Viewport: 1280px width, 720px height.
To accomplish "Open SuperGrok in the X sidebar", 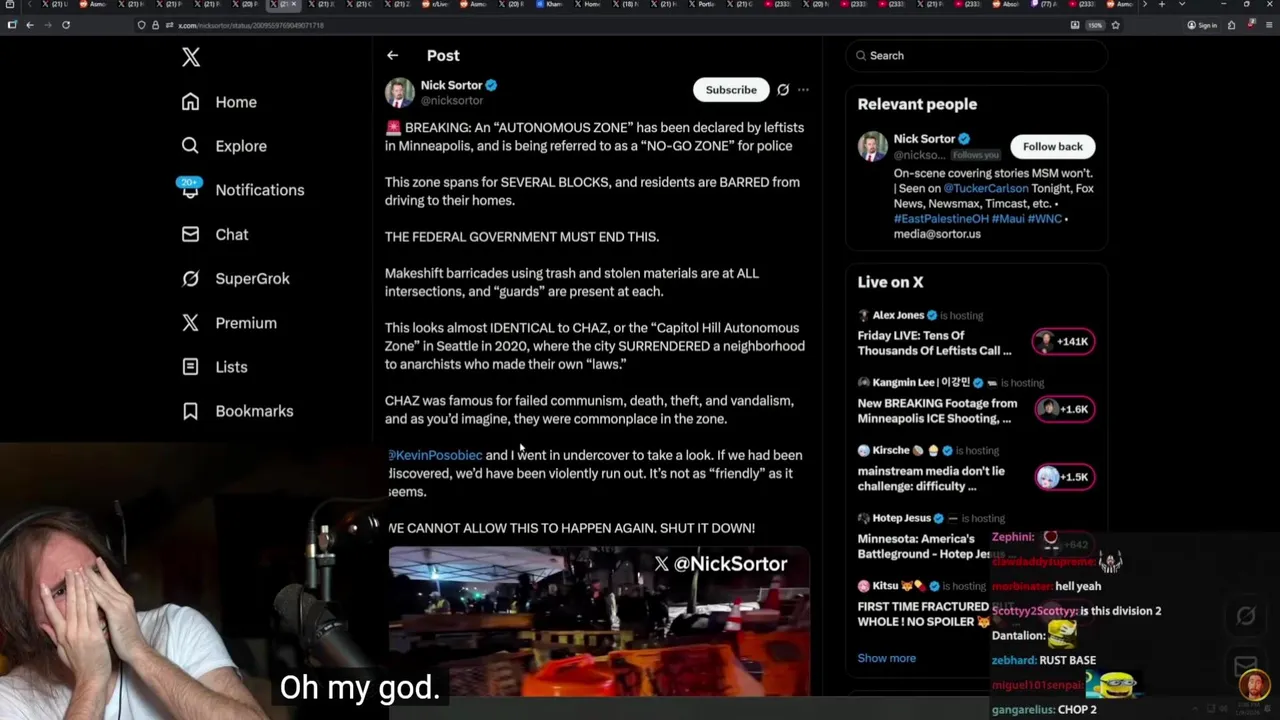I will [x=235, y=278].
